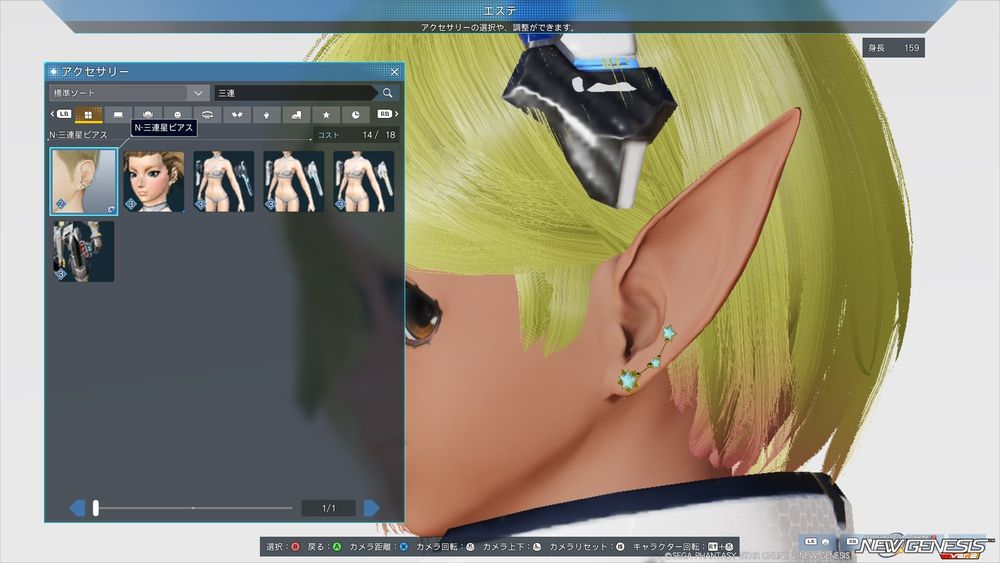The height and width of the screenshot is (563, 1000).
Task: Select the fifth item thumbnail in the top row
Action: click(364, 182)
